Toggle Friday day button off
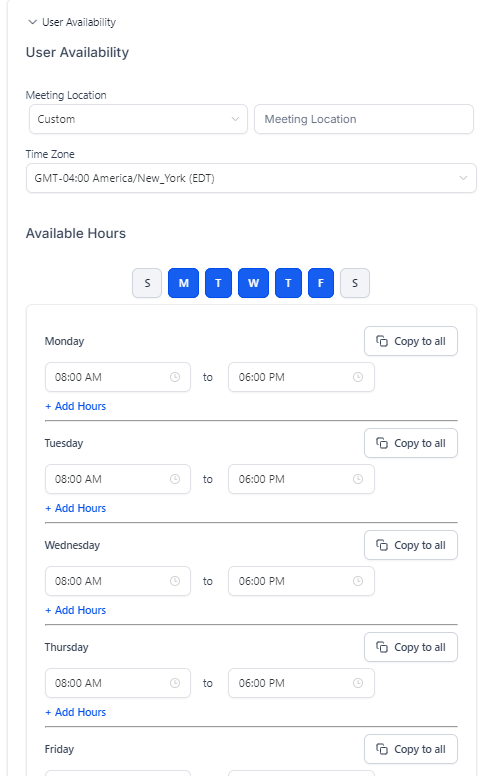This screenshot has height=776, width=489. click(321, 283)
